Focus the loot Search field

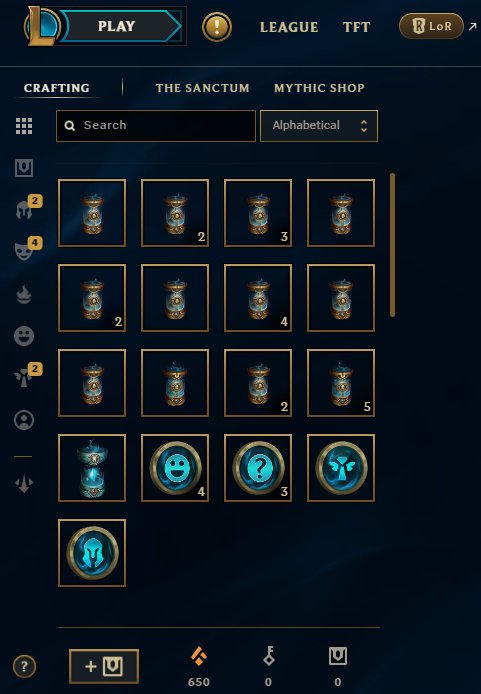point(156,126)
